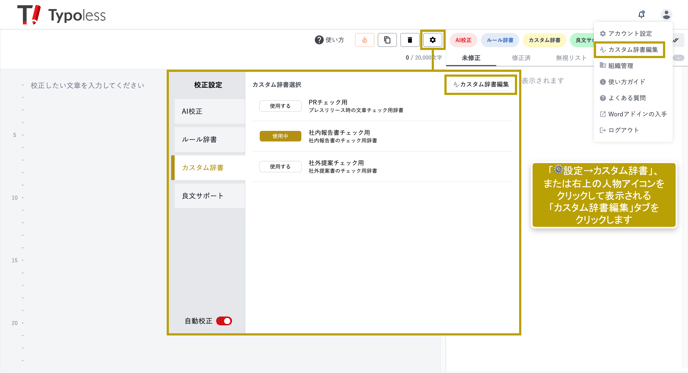
Task: Click the 0 / 20,000 character counter
Action: 423,57
